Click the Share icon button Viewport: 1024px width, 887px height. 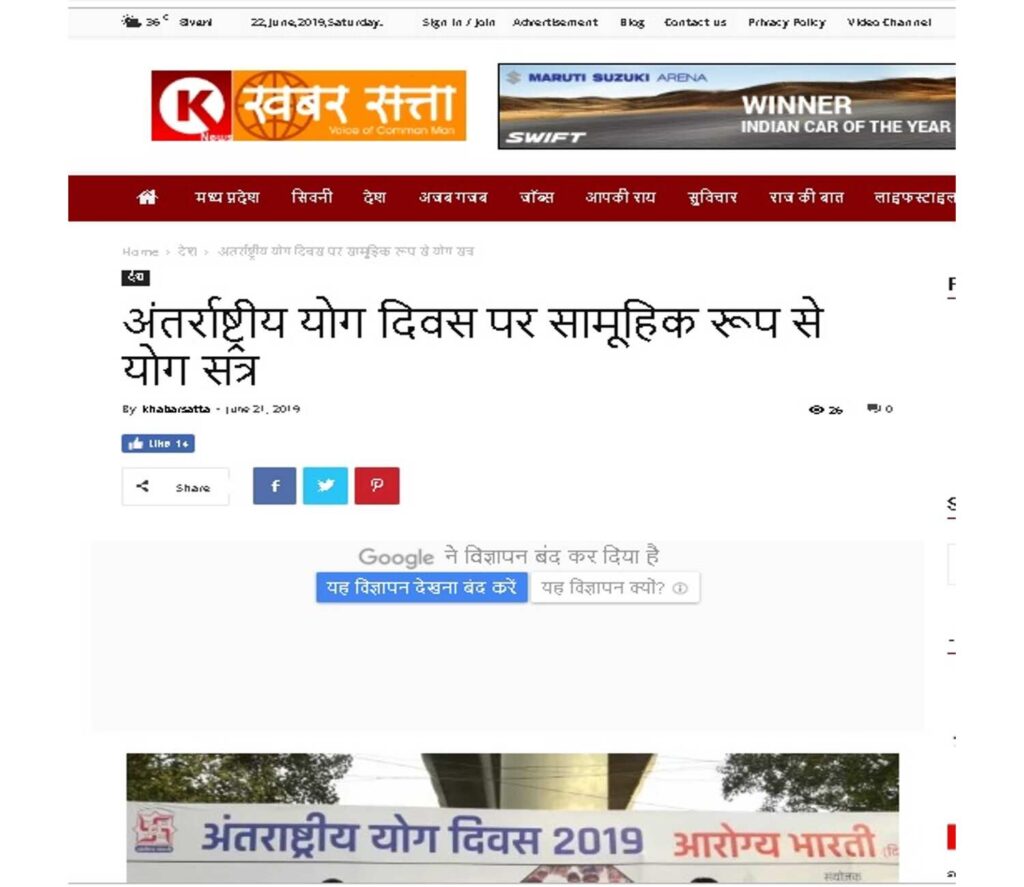[x=175, y=487]
